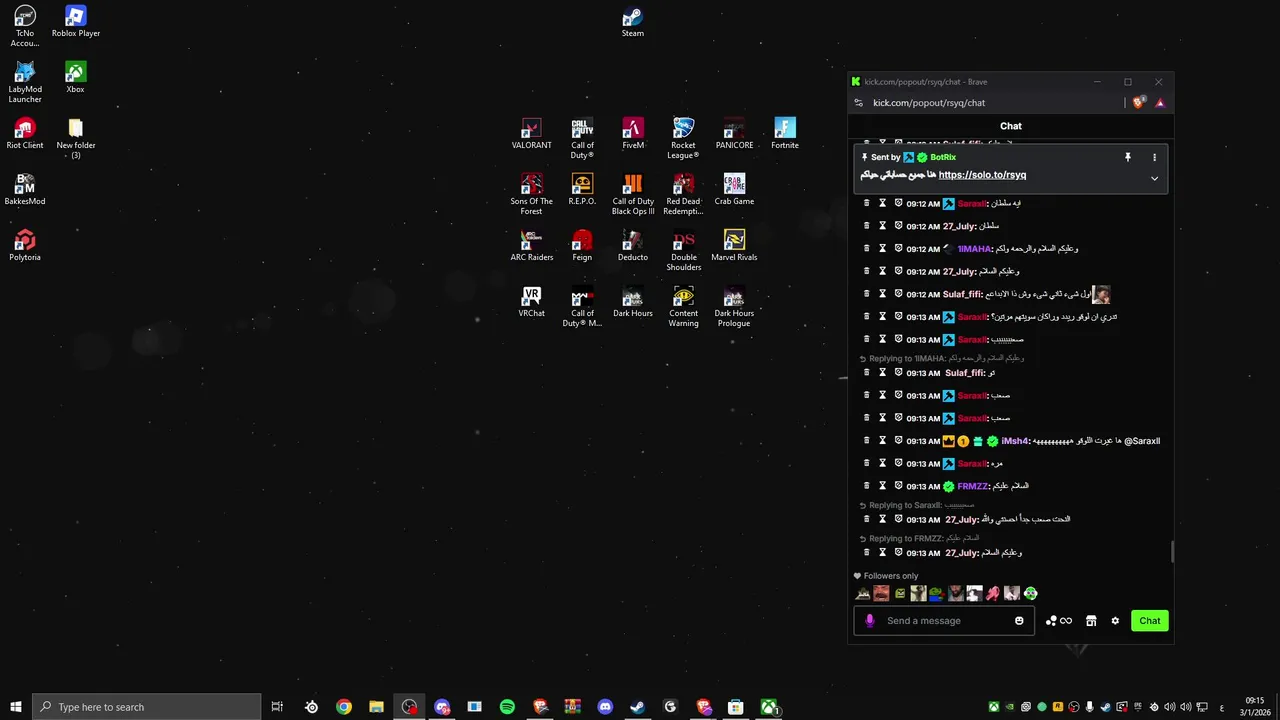Click the taskbar search box
The width and height of the screenshot is (1280, 720).
147,707
